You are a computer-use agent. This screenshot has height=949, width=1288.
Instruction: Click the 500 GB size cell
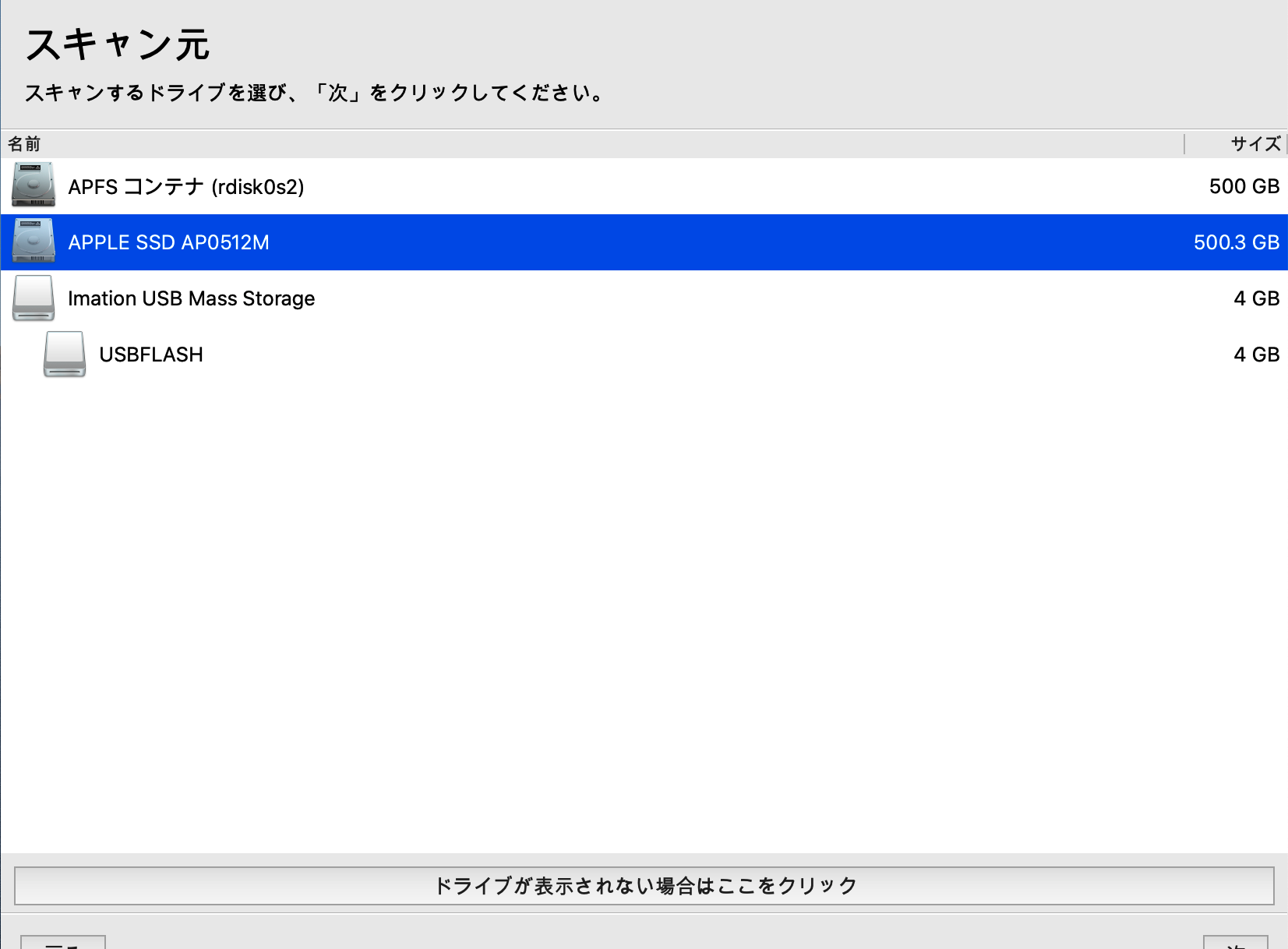[1244, 186]
